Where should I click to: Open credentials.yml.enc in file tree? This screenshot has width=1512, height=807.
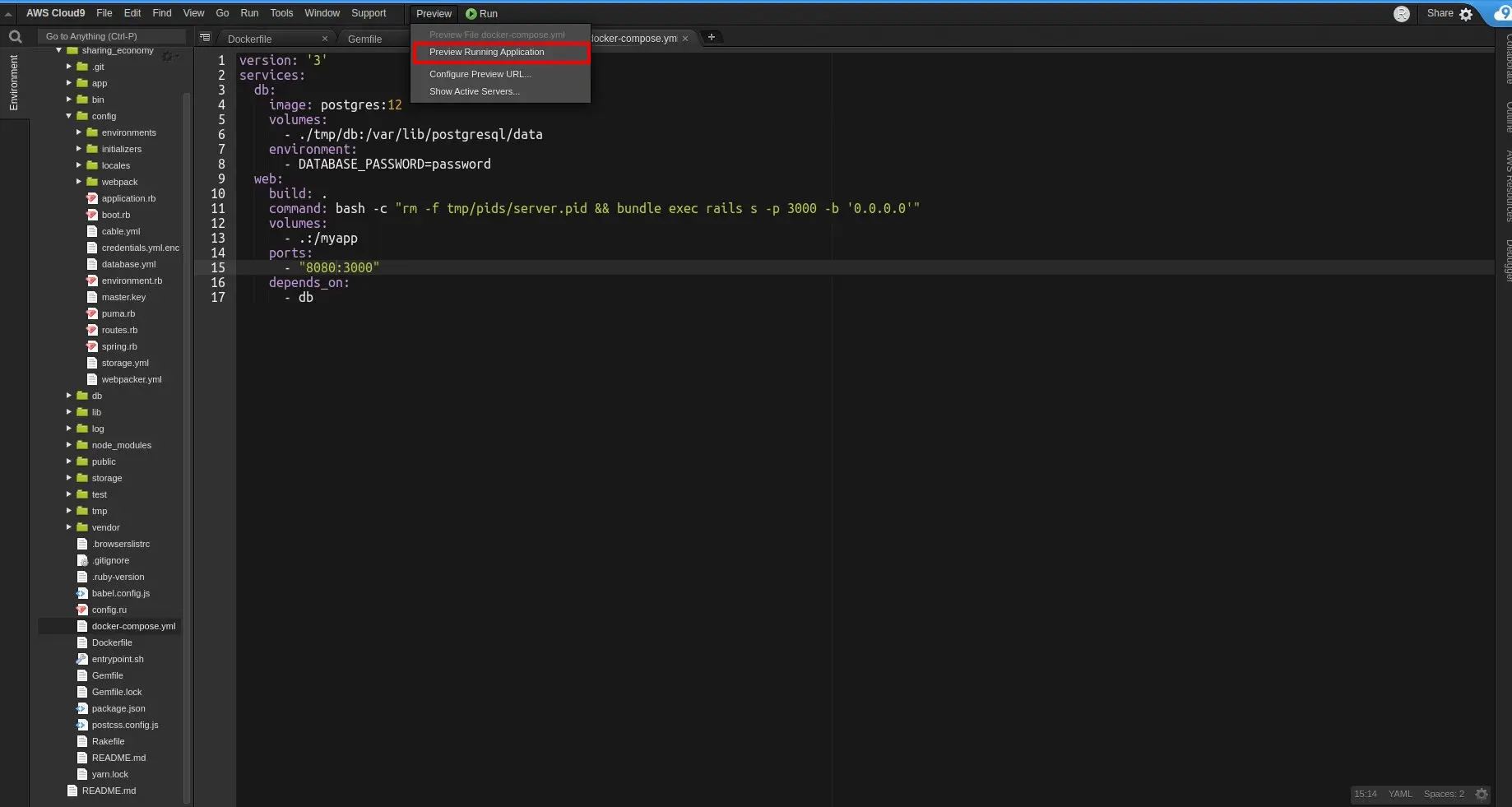pyautogui.click(x=141, y=248)
